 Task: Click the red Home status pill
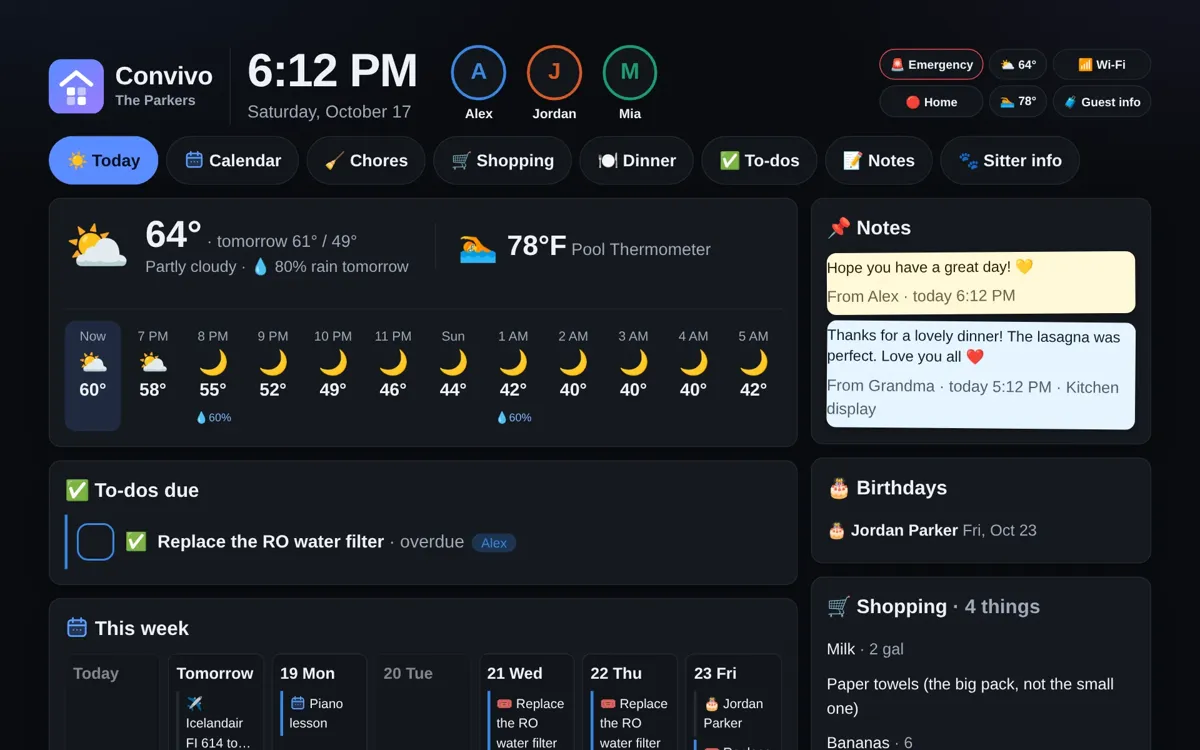(931, 102)
